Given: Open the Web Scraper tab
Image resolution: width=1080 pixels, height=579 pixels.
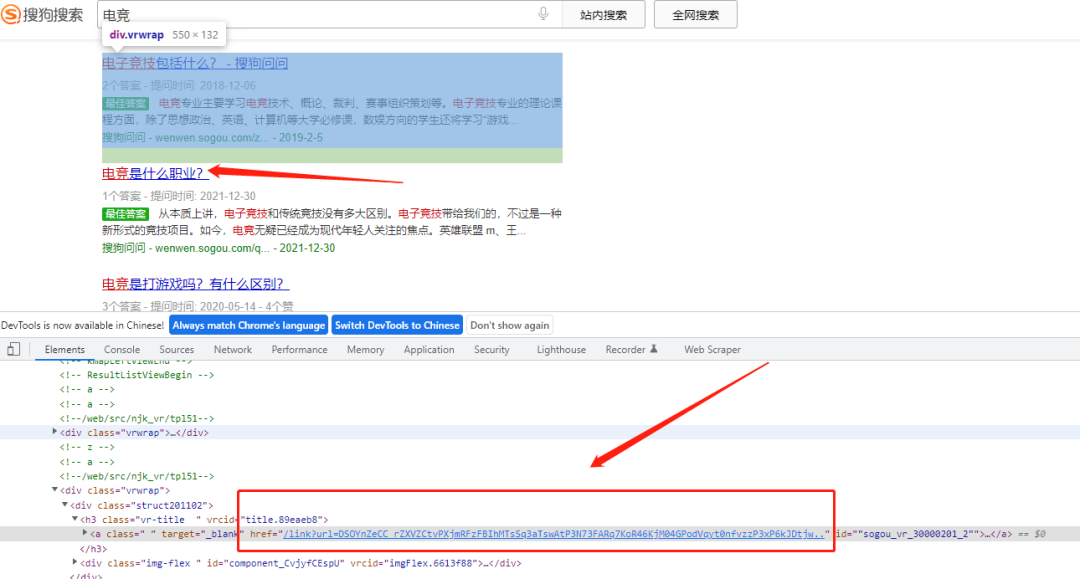Looking at the screenshot, I should point(712,350).
